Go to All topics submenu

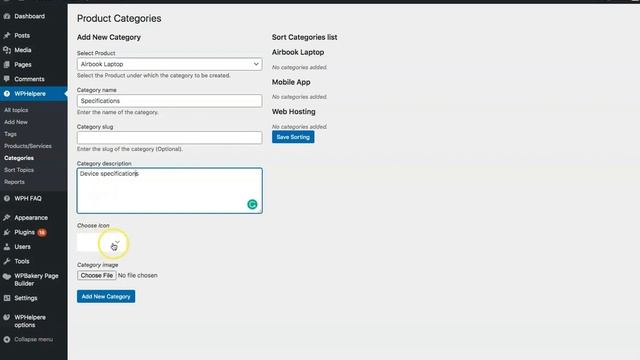tap(16, 110)
